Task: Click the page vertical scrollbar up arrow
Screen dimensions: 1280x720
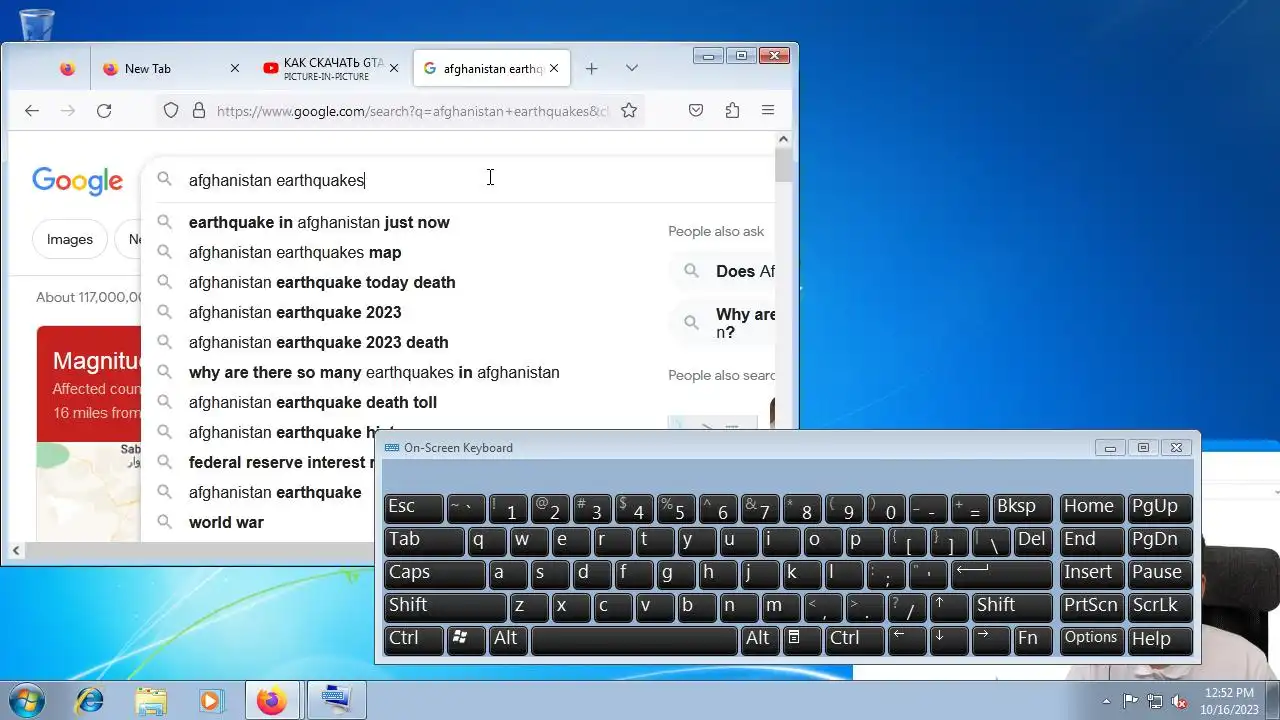Action: pos(784,140)
